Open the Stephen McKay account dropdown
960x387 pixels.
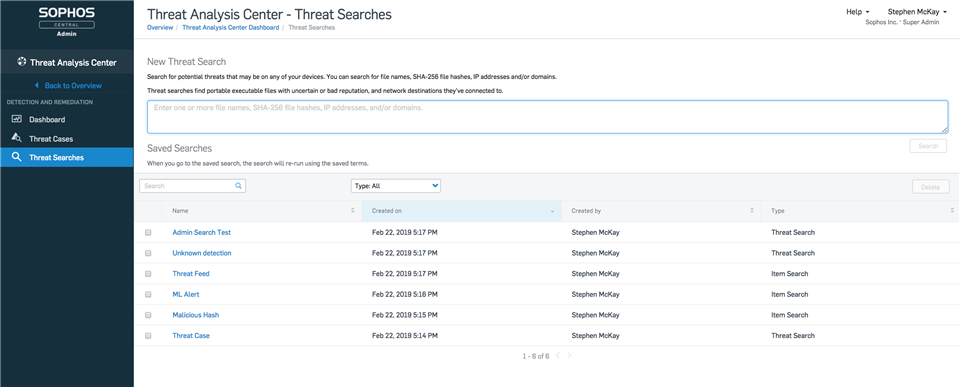(x=917, y=12)
